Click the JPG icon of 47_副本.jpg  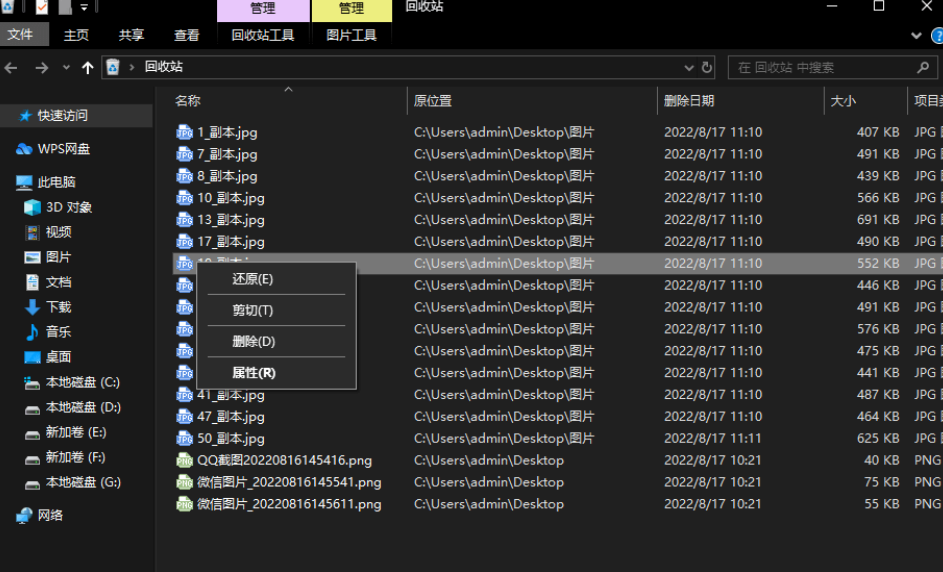(184, 417)
